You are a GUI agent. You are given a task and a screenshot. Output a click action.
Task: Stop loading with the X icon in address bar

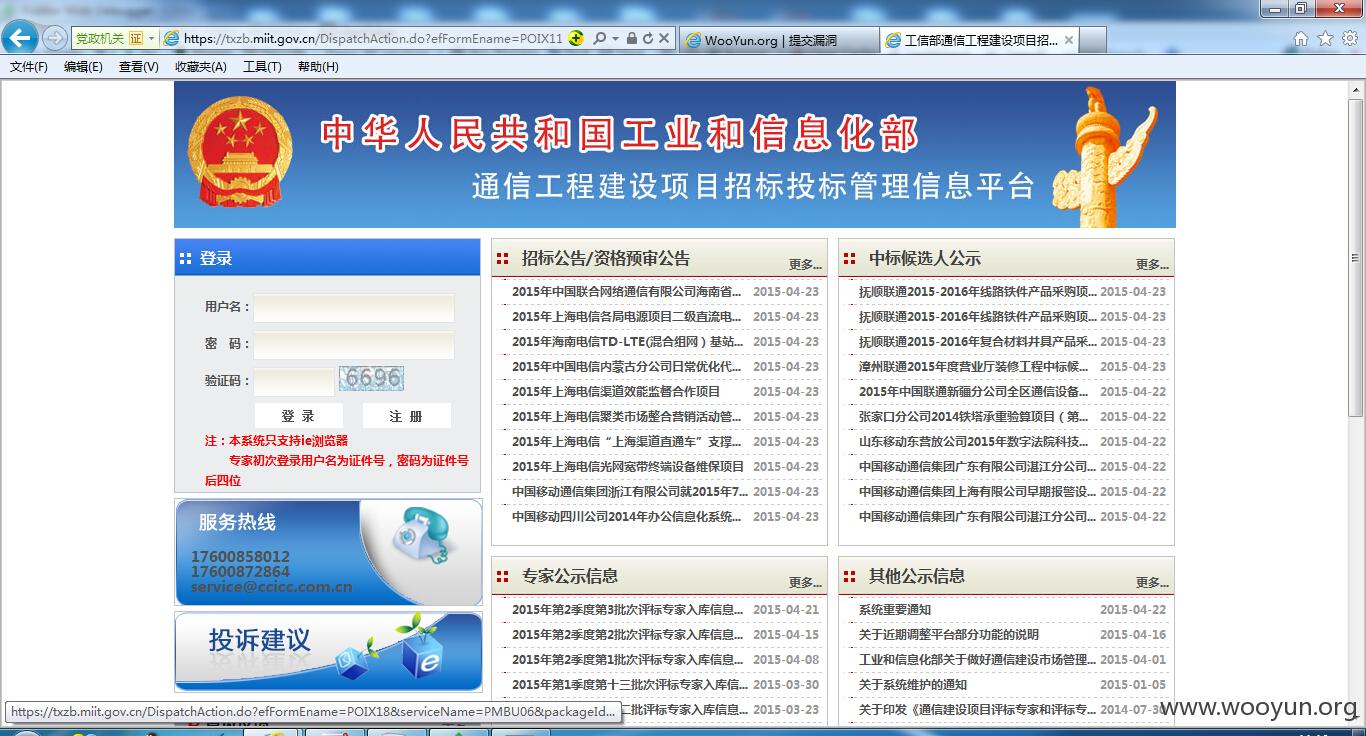[x=664, y=39]
